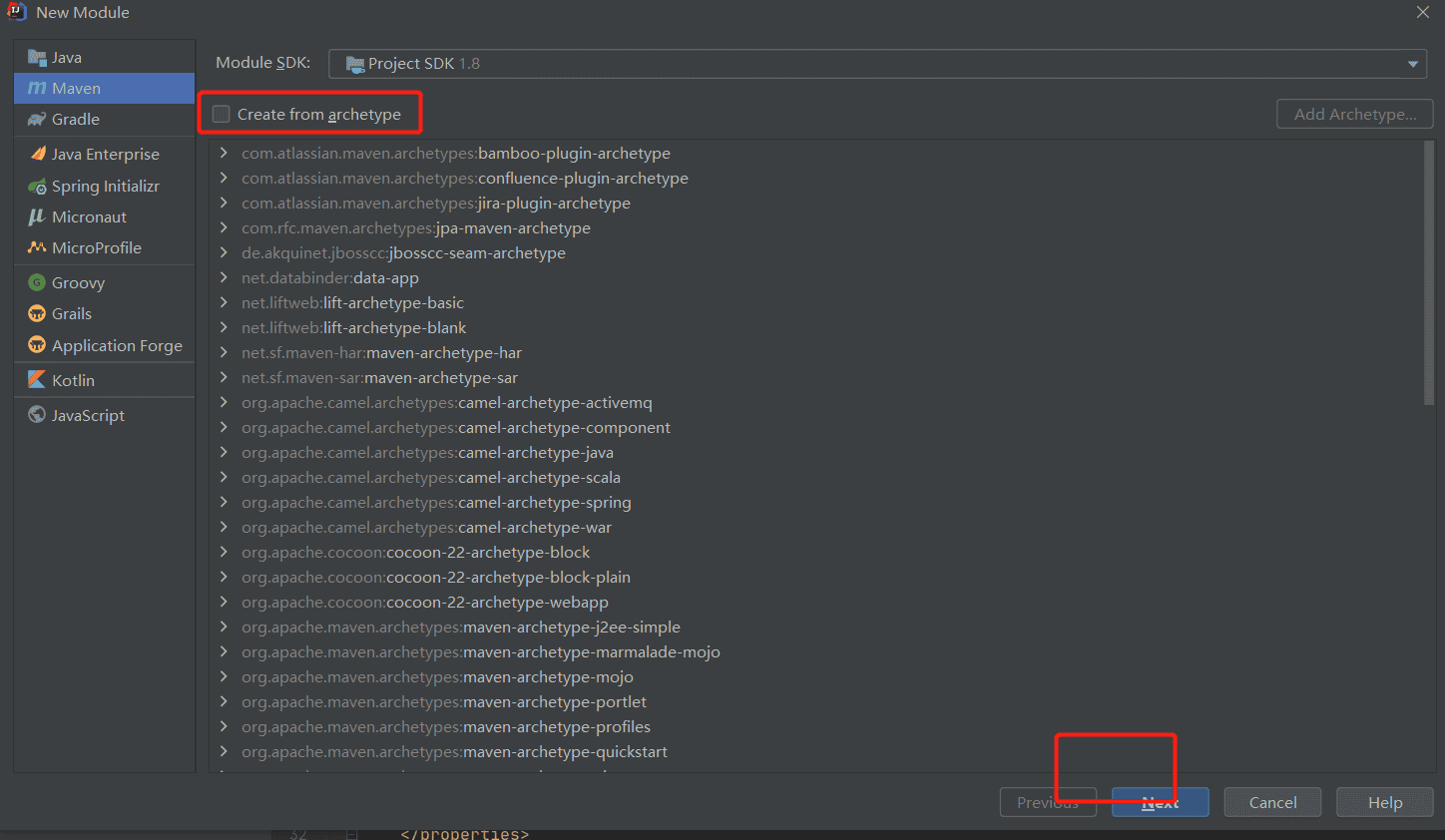This screenshot has height=840, width=1445.
Task: Select cocoon-22-archetype-block row
Action: (818, 552)
